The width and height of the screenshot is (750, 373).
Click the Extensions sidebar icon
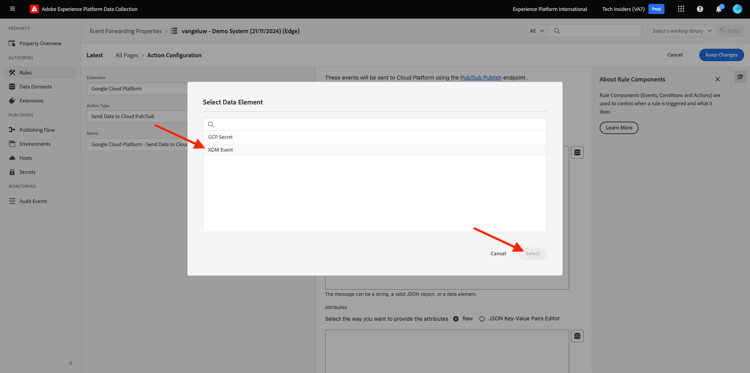click(x=12, y=101)
